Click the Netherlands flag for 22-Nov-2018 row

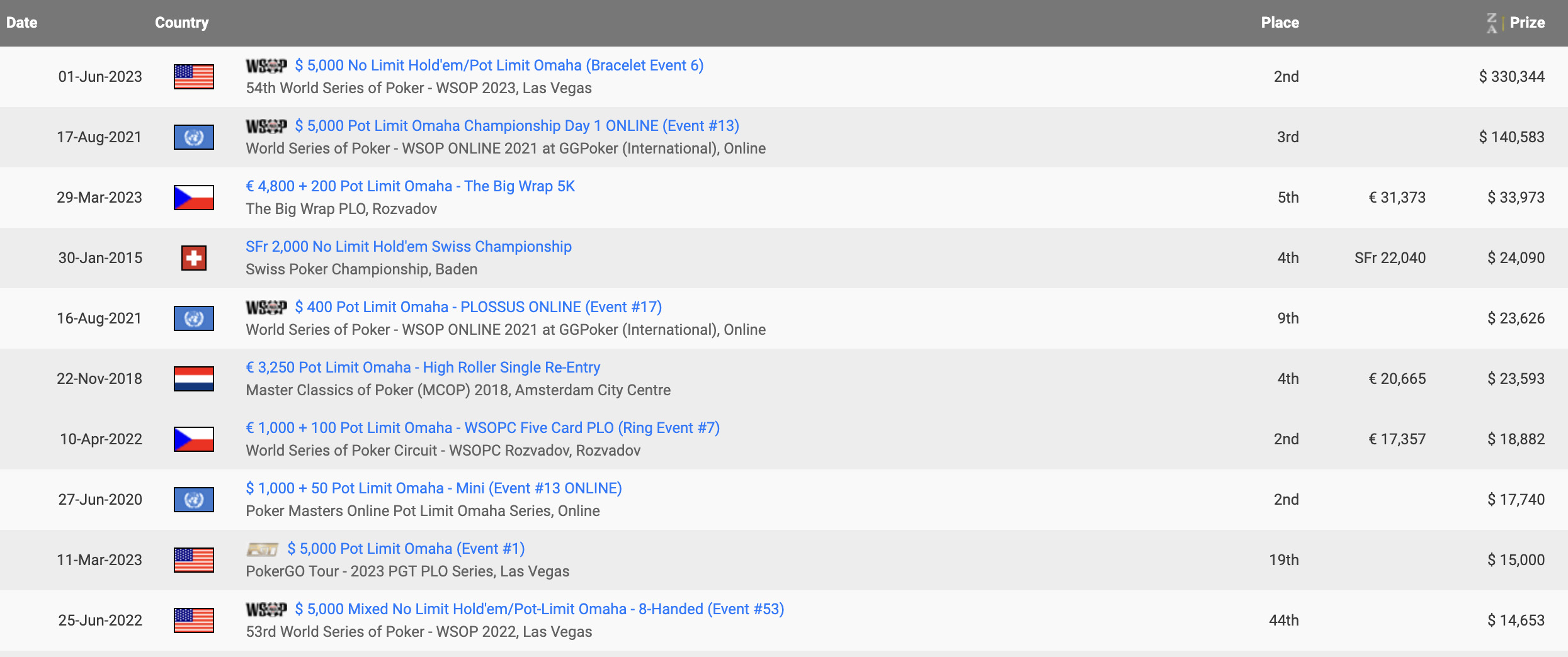[x=193, y=379]
